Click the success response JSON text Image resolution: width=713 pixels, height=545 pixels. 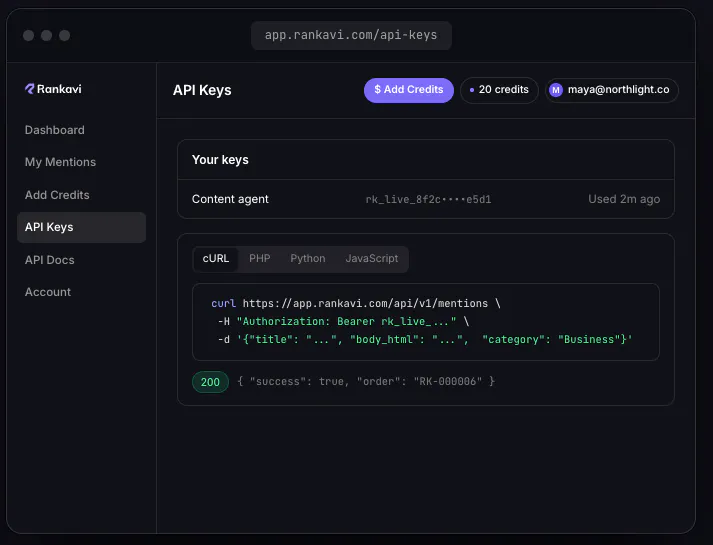pos(366,381)
